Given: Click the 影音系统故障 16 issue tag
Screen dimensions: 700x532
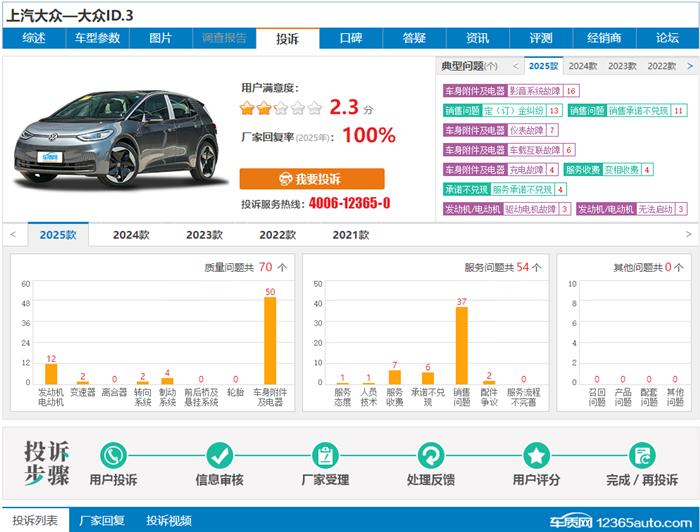Looking at the screenshot, I should coord(511,91).
